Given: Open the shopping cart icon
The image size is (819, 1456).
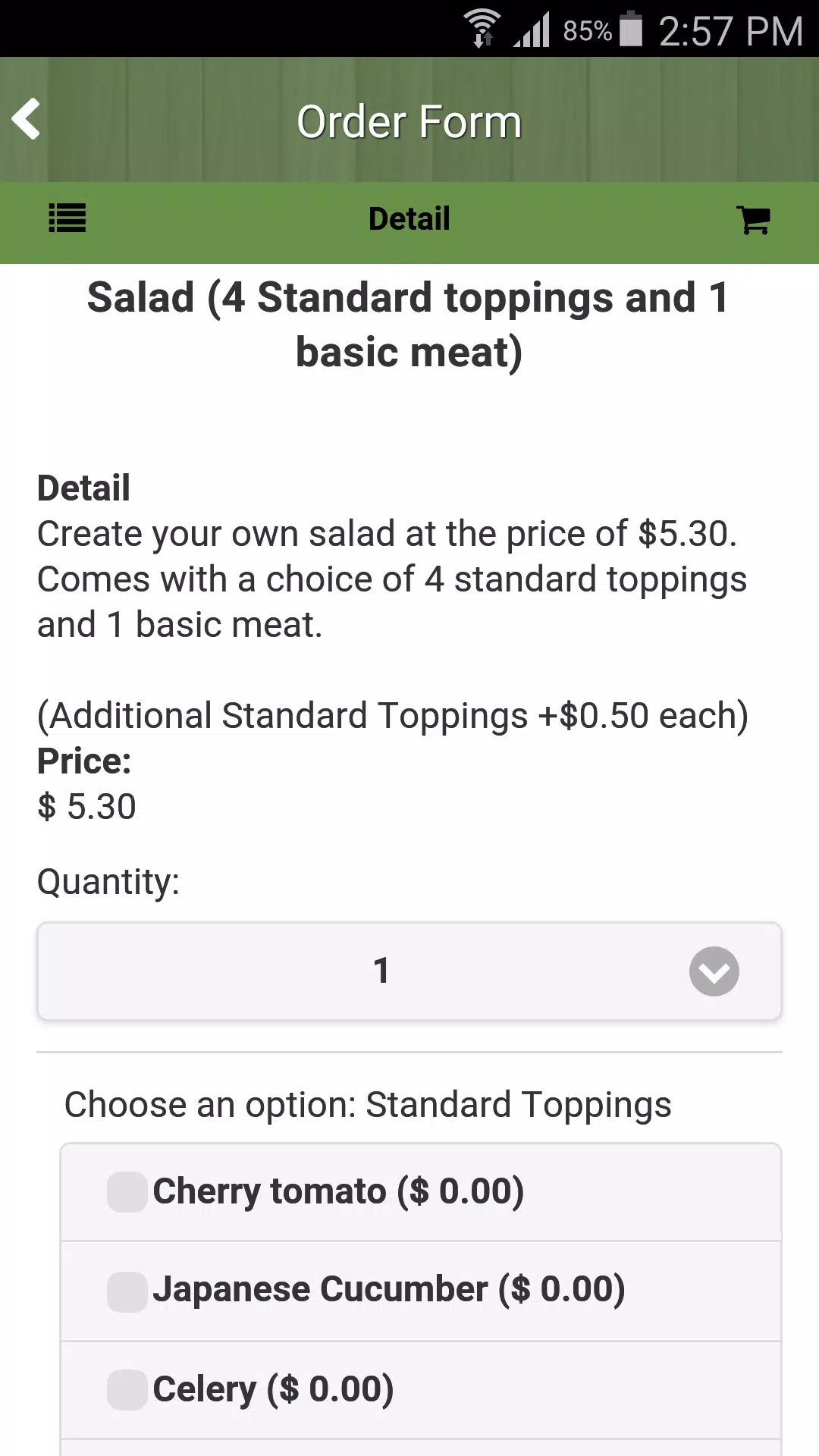Looking at the screenshot, I should coord(754,220).
